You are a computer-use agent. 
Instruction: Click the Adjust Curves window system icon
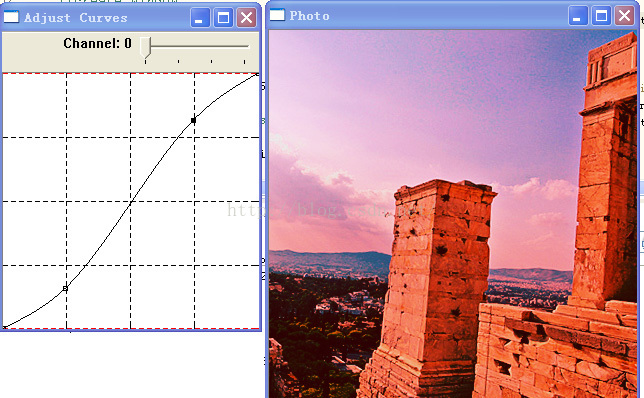point(11,17)
